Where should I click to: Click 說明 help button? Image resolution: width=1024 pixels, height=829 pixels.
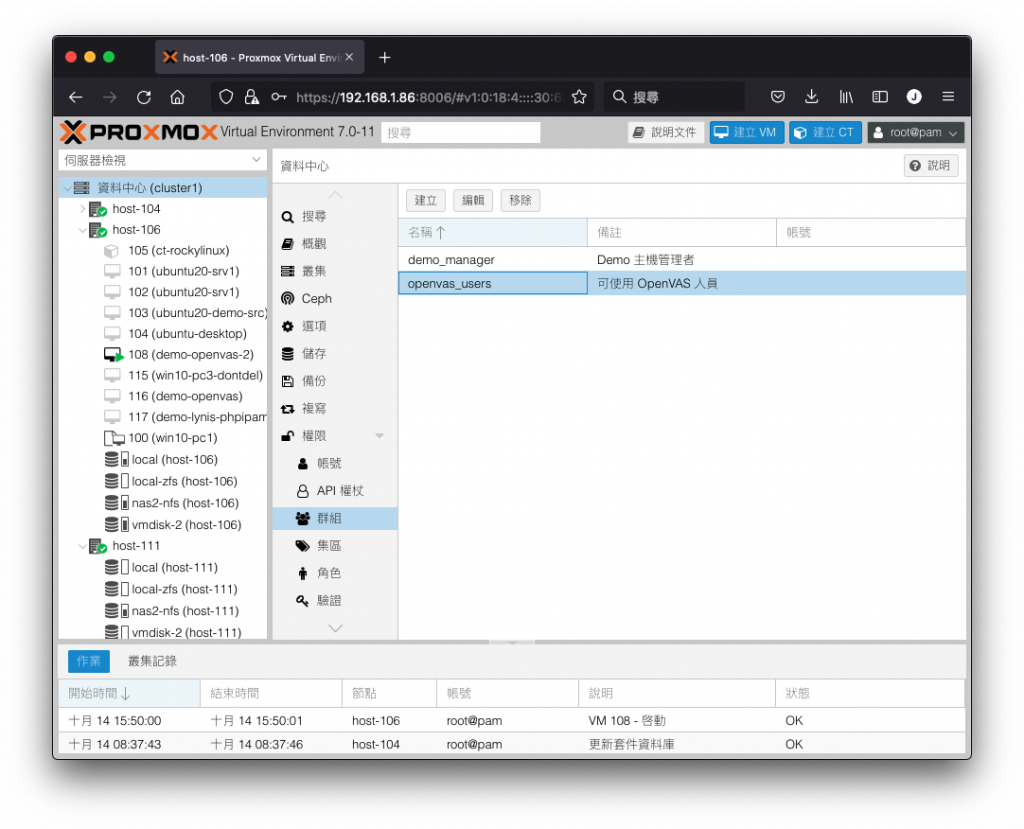click(x=931, y=165)
